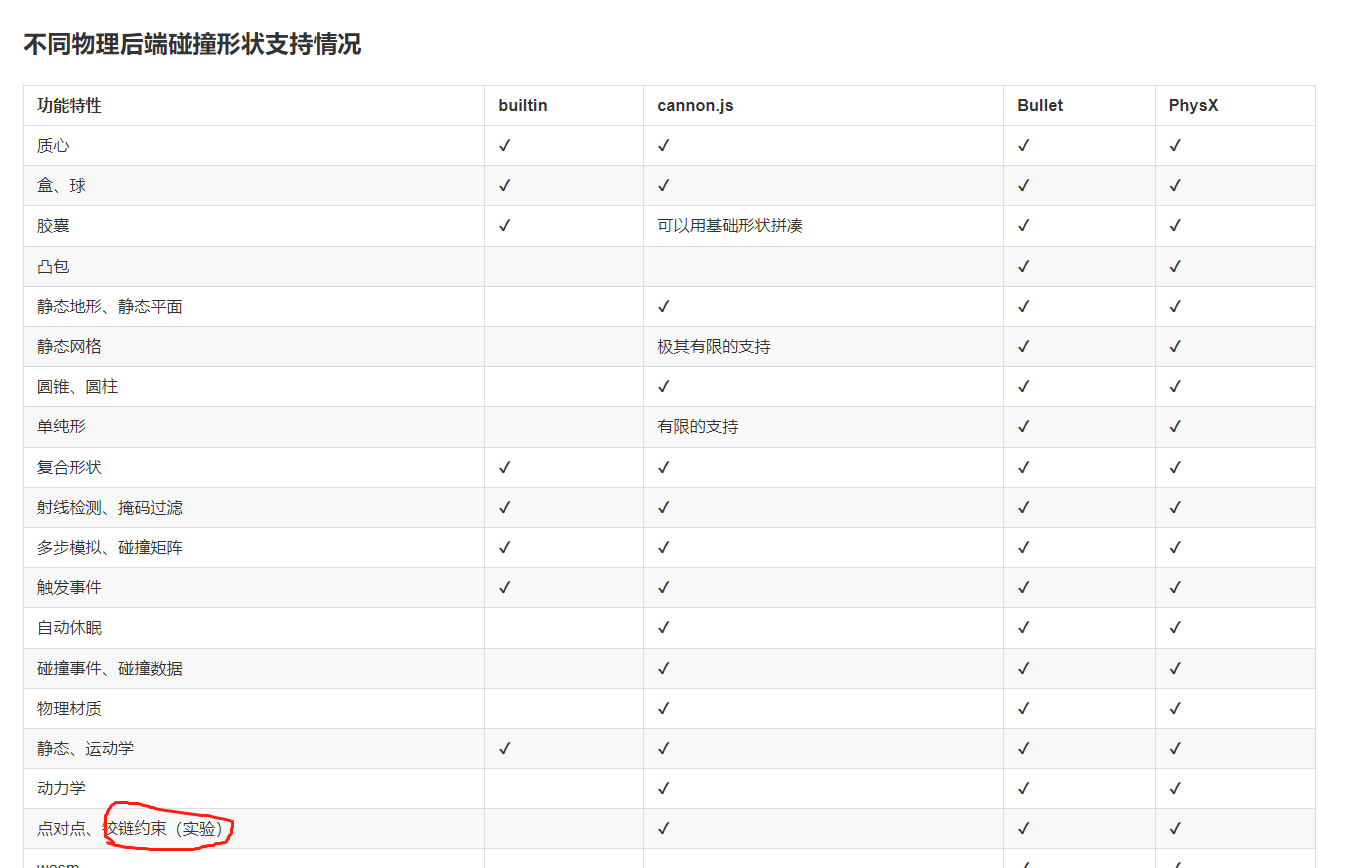Viewport: 1348px width, 868px height.
Task: Click the 动力学 row label
Action: click(61, 789)
